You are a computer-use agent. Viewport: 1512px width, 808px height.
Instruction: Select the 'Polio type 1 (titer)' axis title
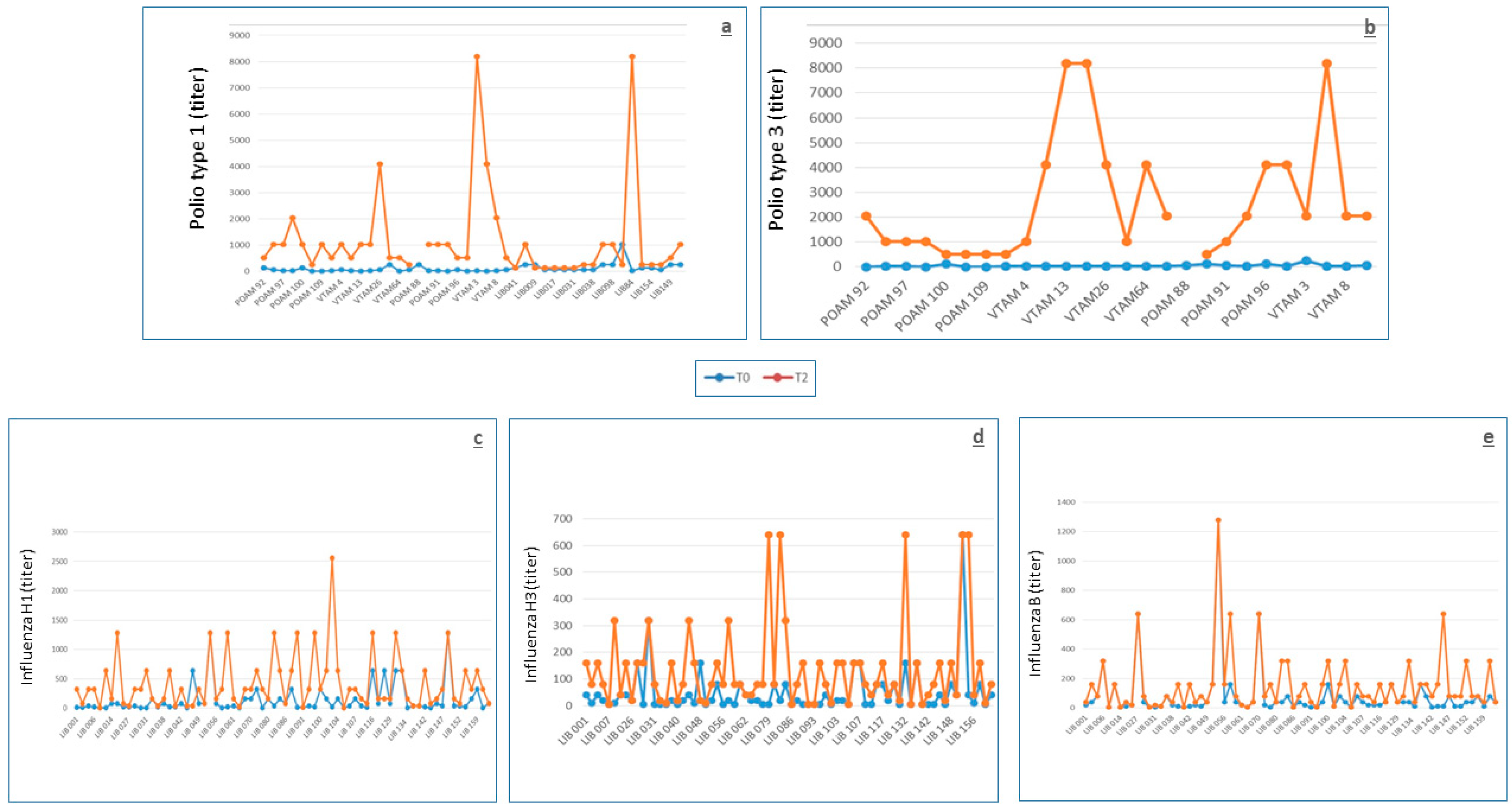[198, 149]
